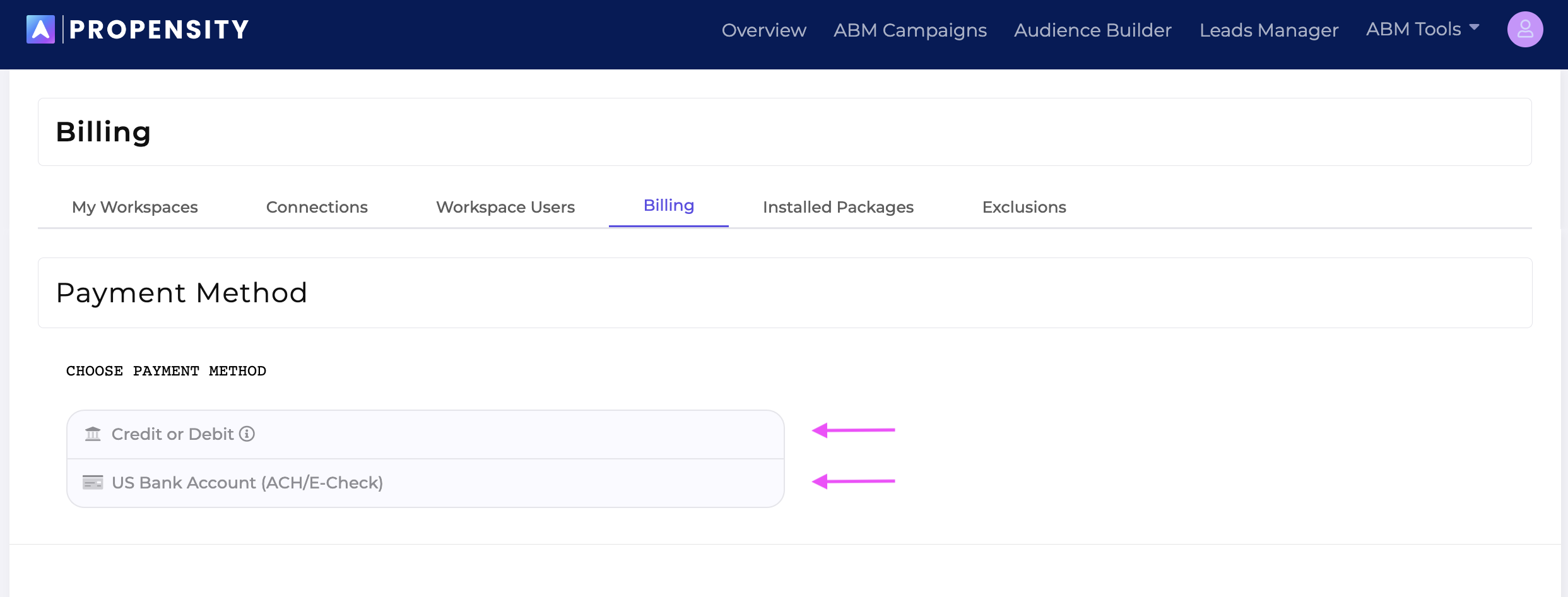This screenshot has height=597, width=1568.
Task: Switch to the Workspace Users tab
Action: point(505,207)
